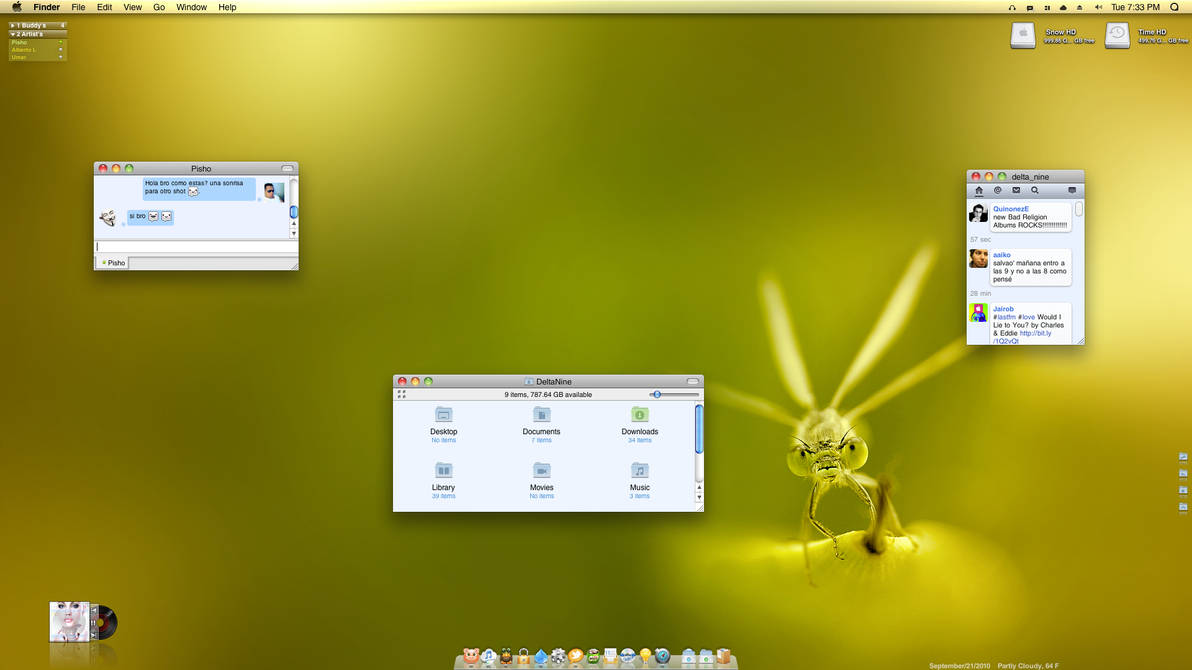Collapse the 2 Artist's group
This screenshot has height=670, width=1192.
tap(12, 34)
